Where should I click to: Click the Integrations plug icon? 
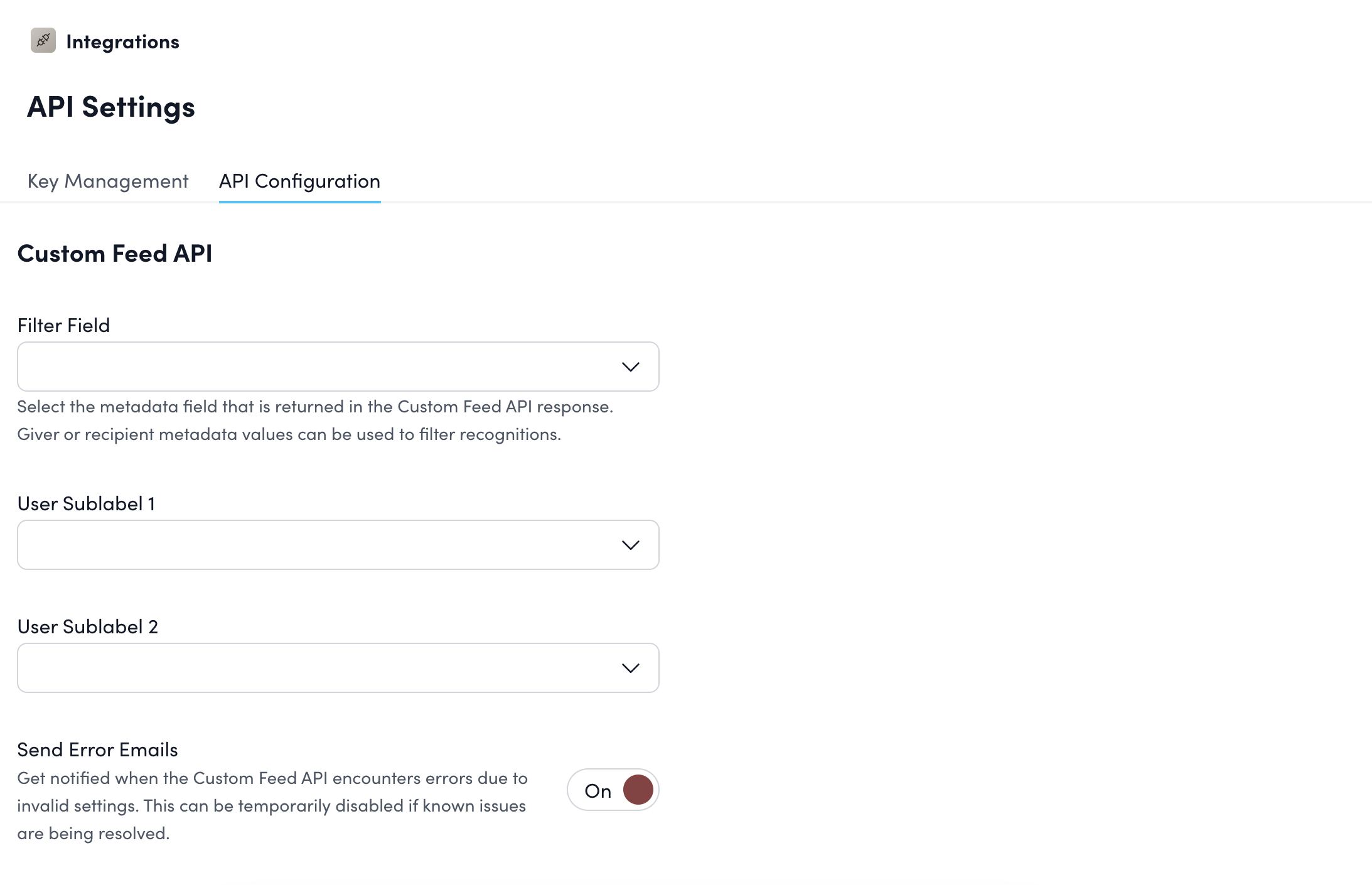pos(43,41)
